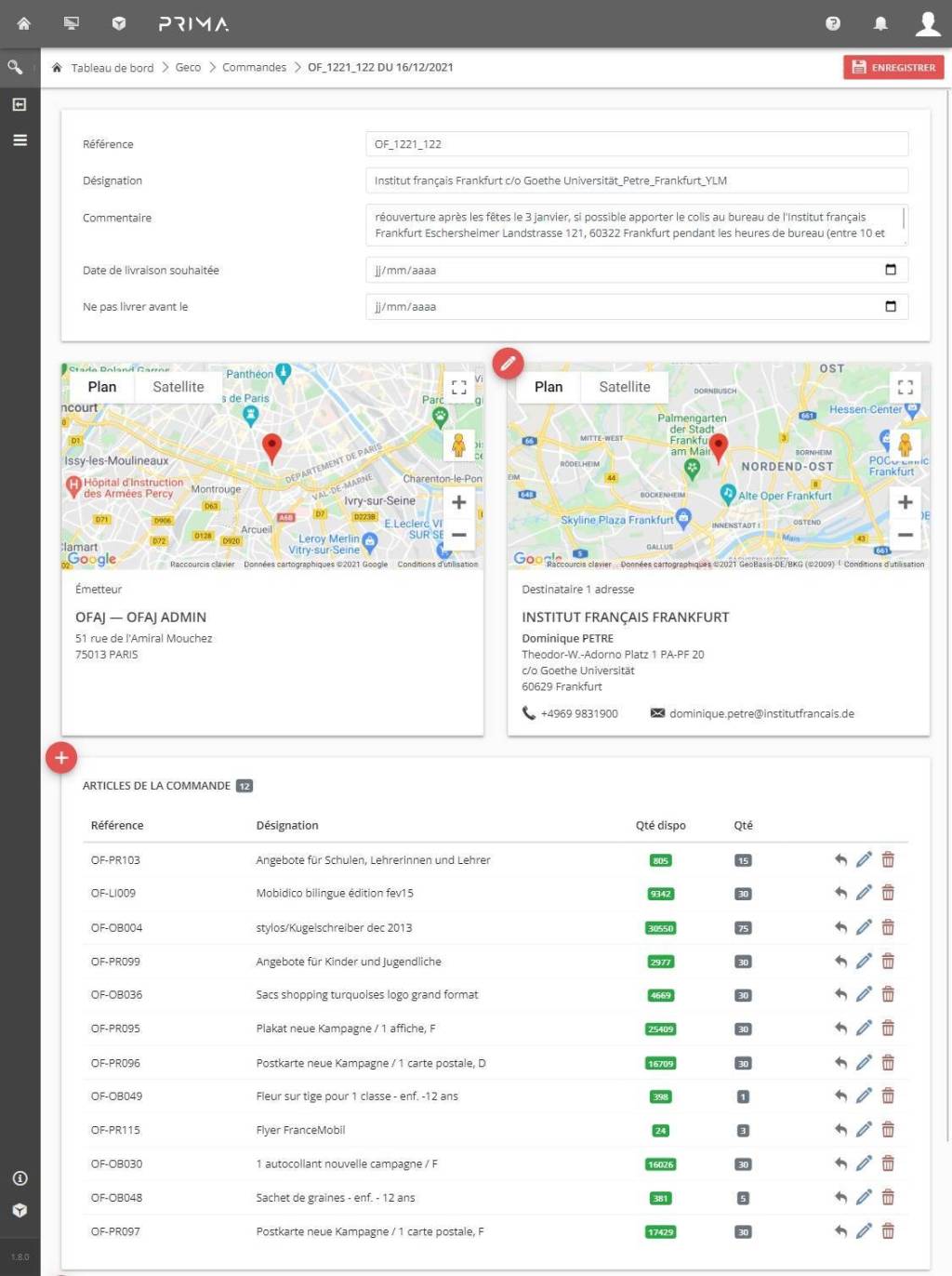Viewport: 952px width, 1276px height.
Task: Edit the OF-OB048 Sachet de graines row
Action: (864, 1197)
